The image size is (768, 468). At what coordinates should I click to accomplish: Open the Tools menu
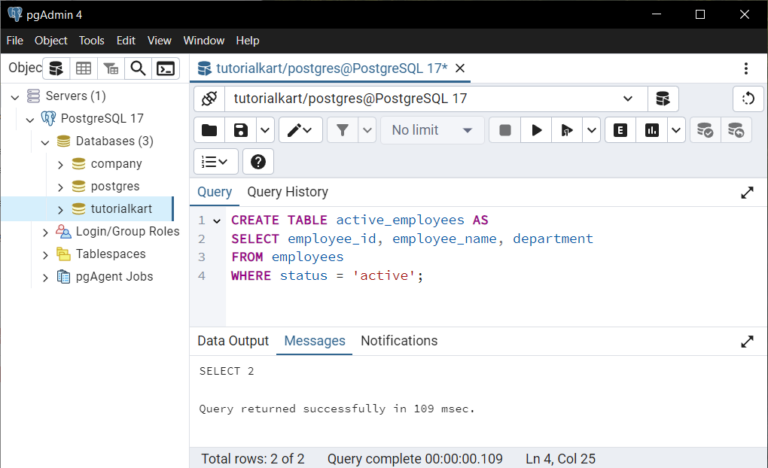(x=92, y=41)
